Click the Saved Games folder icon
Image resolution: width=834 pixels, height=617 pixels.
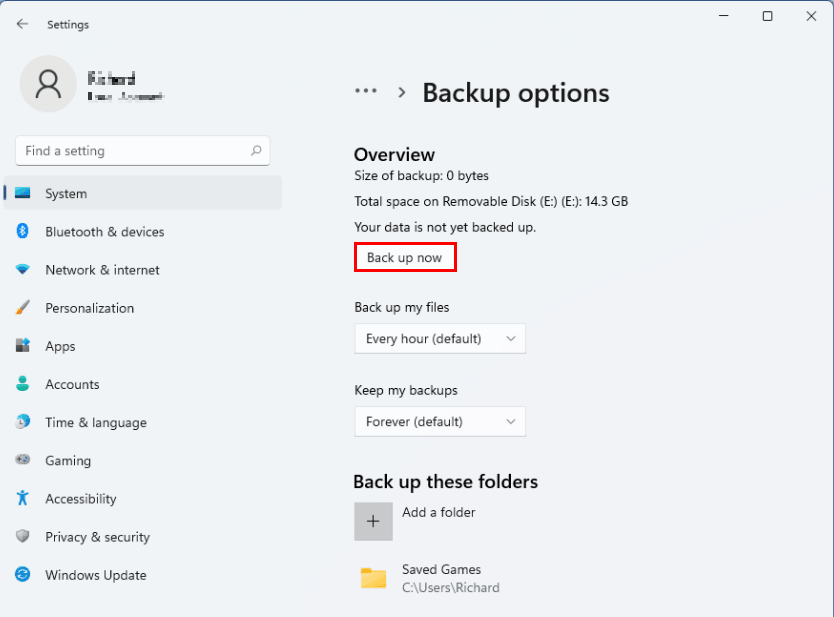tap(373, 578)
